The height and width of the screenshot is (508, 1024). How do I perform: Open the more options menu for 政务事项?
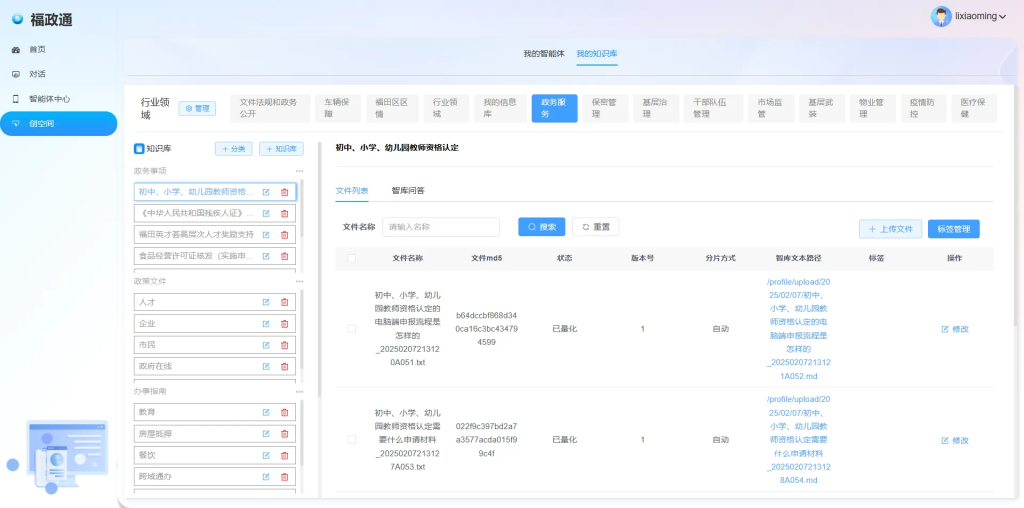click(299, 171)
